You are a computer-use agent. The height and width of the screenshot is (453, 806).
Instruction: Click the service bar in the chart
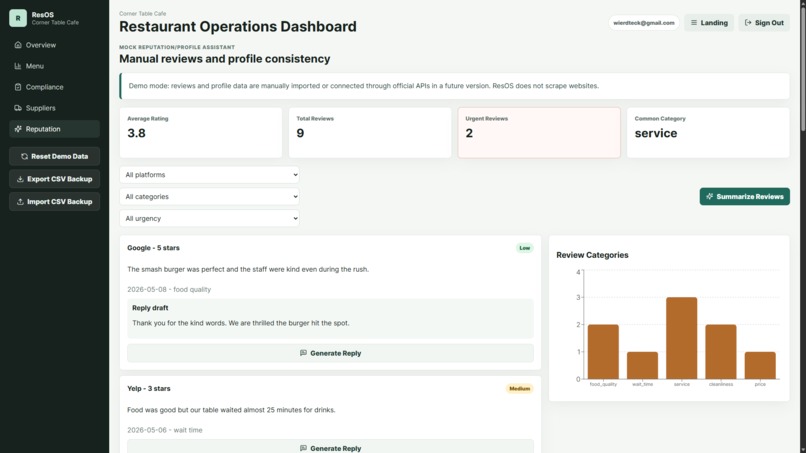(682, 338)
